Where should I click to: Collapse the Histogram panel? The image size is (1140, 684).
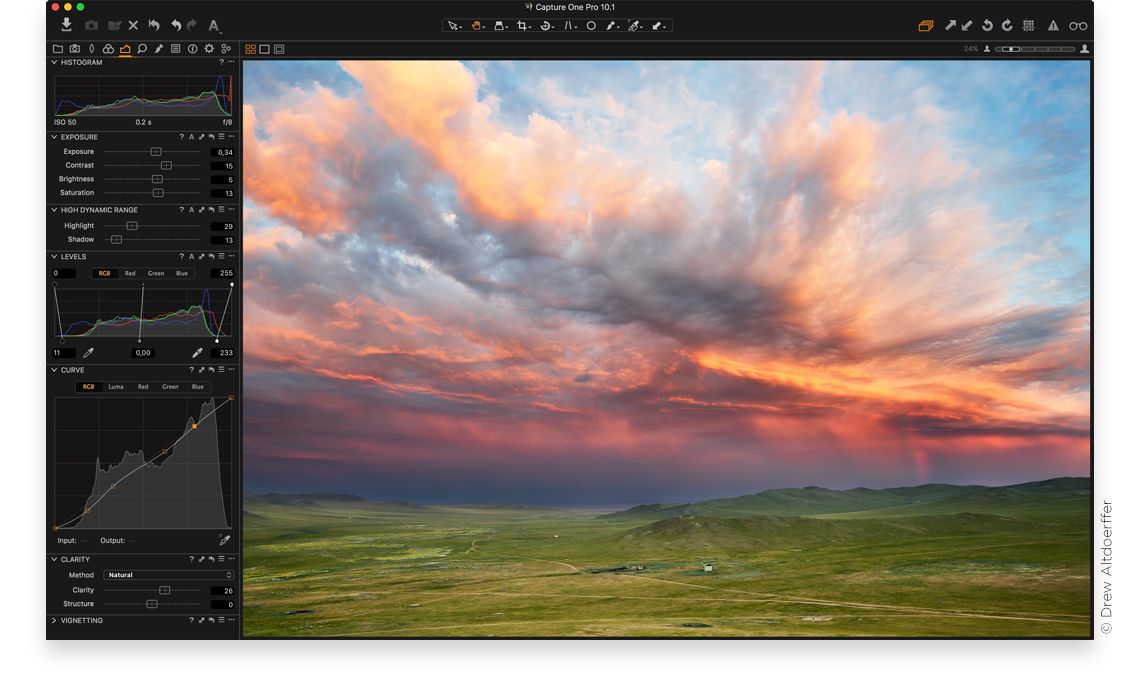click(x=54, y=63)
